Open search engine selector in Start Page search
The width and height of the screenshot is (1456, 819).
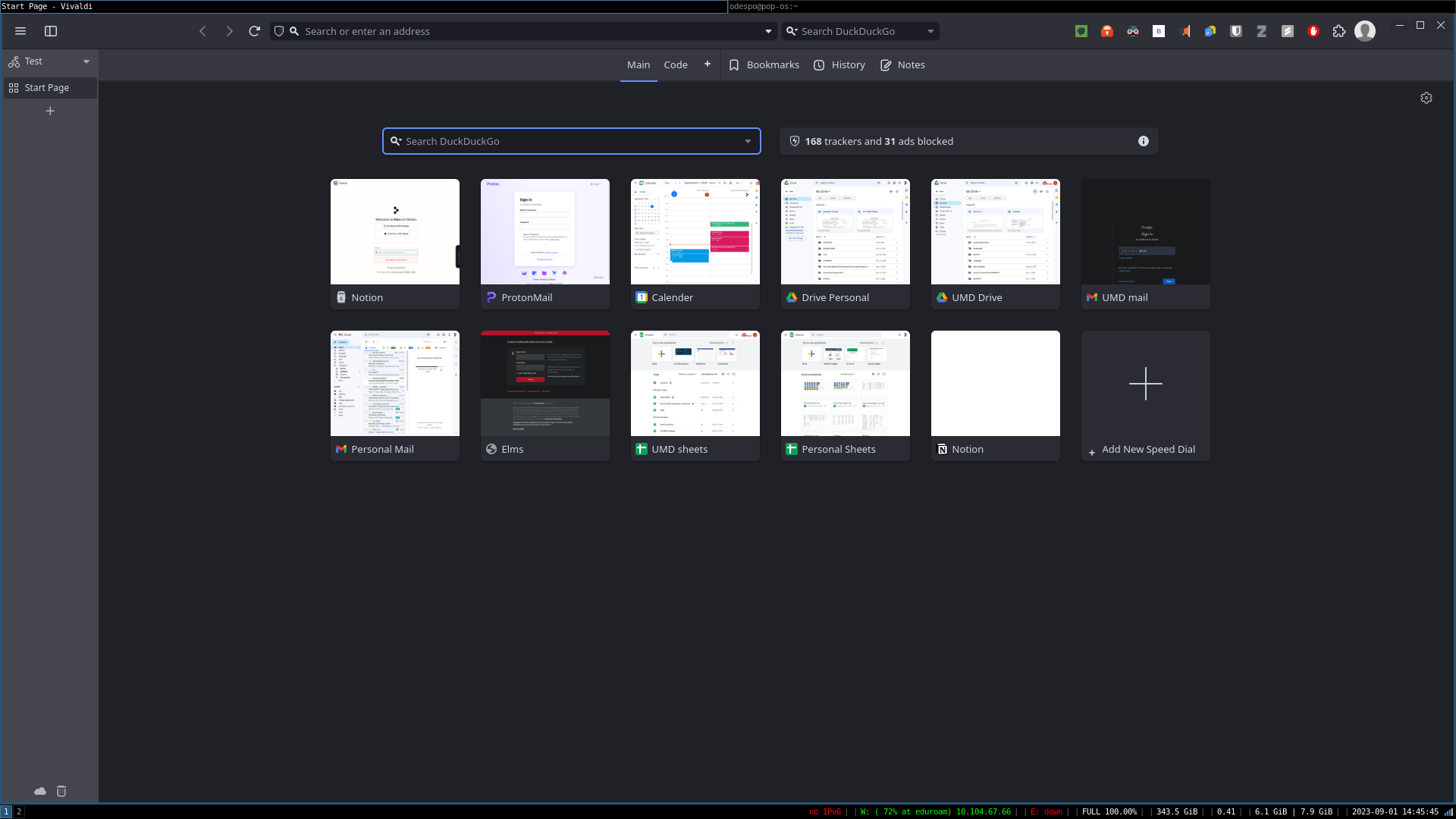click(396, 141)
